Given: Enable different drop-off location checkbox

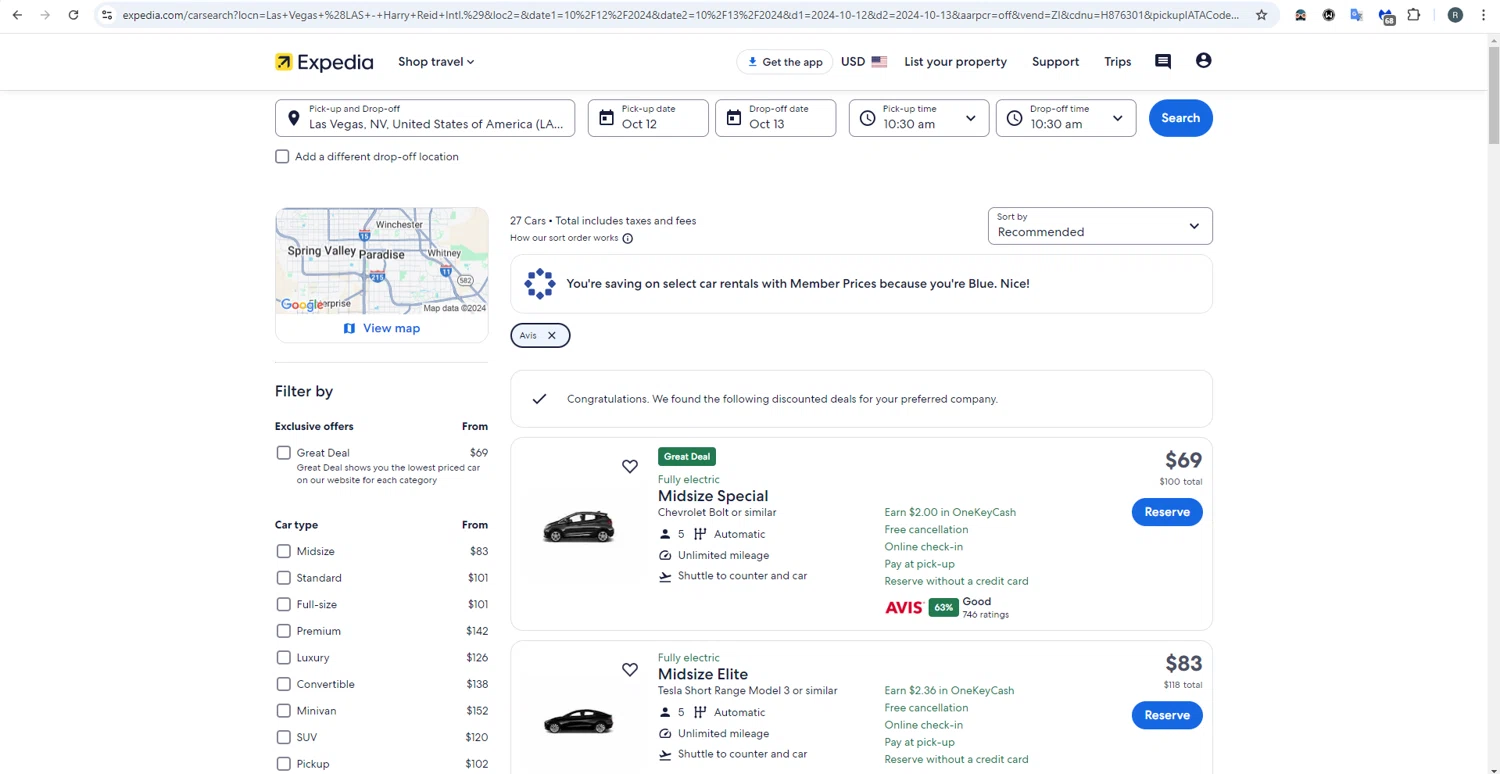Looking at the screenshot, I should pyautogui.click(x=282, y=157).
